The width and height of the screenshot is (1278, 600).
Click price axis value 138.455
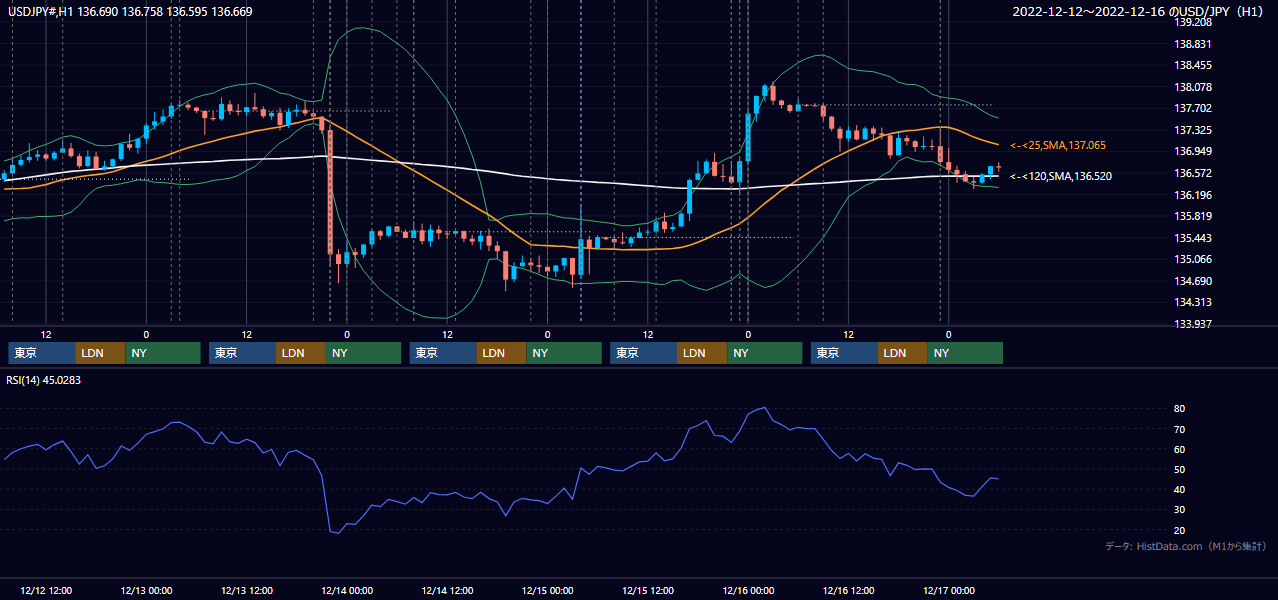[x=1191, y=65]
